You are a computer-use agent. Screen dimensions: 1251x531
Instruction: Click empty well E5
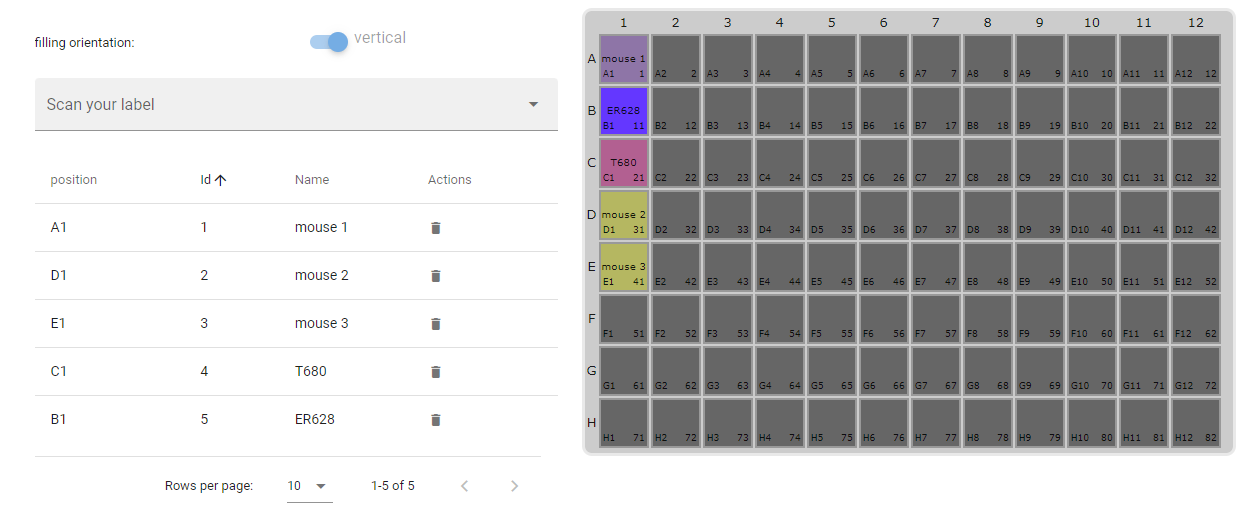[832, 266]
